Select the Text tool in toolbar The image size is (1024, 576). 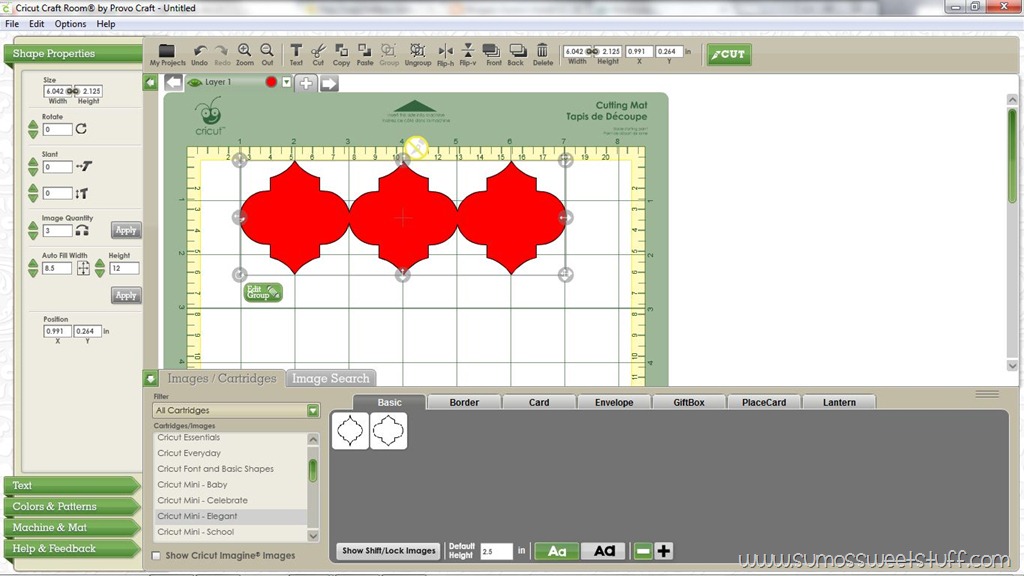pyautogui.click(x=296, y=54)
